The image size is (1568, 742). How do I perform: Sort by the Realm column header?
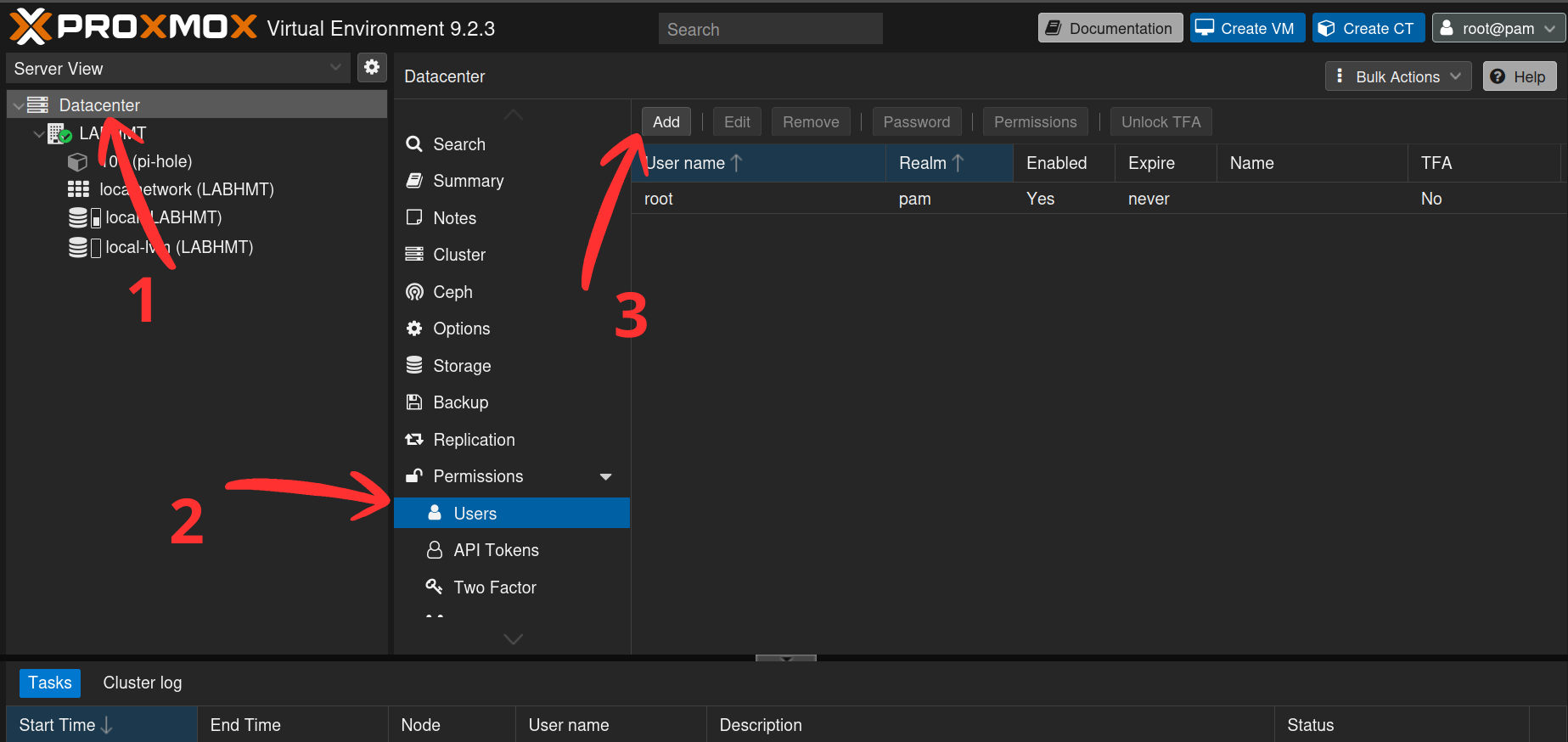click(949, 163)
